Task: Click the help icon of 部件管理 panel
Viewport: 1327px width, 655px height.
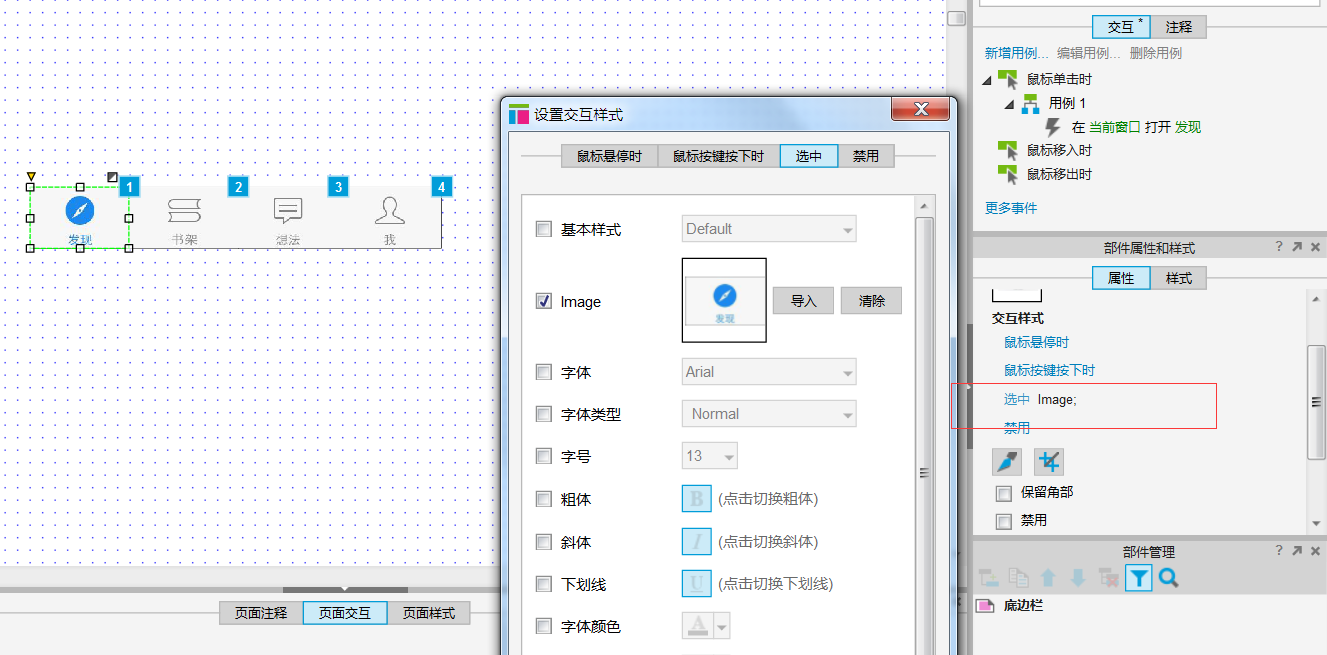Action: (x=1279, y=551)
